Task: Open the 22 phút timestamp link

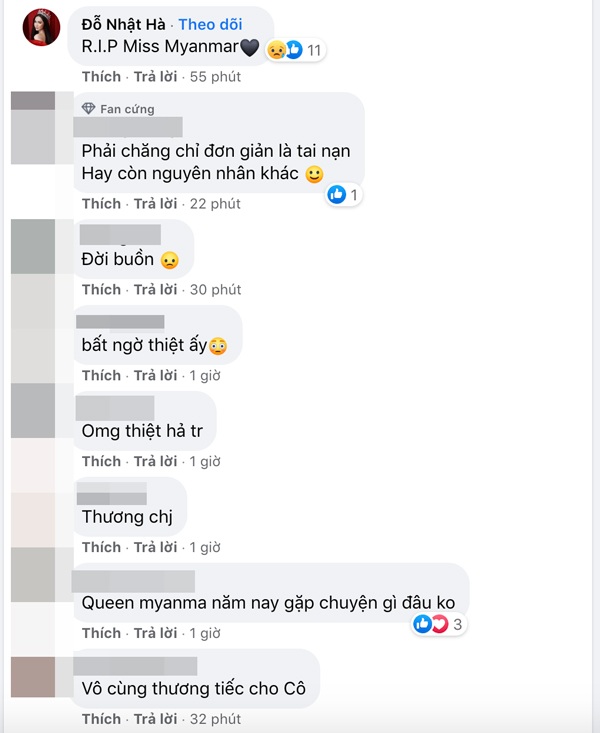Action: pos(215,204)
